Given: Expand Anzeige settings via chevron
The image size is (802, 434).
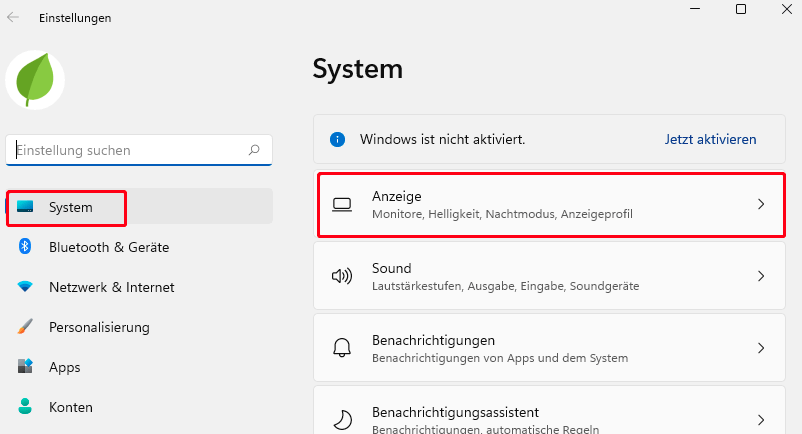Looking at the screenshot, I should click(761, 204).
